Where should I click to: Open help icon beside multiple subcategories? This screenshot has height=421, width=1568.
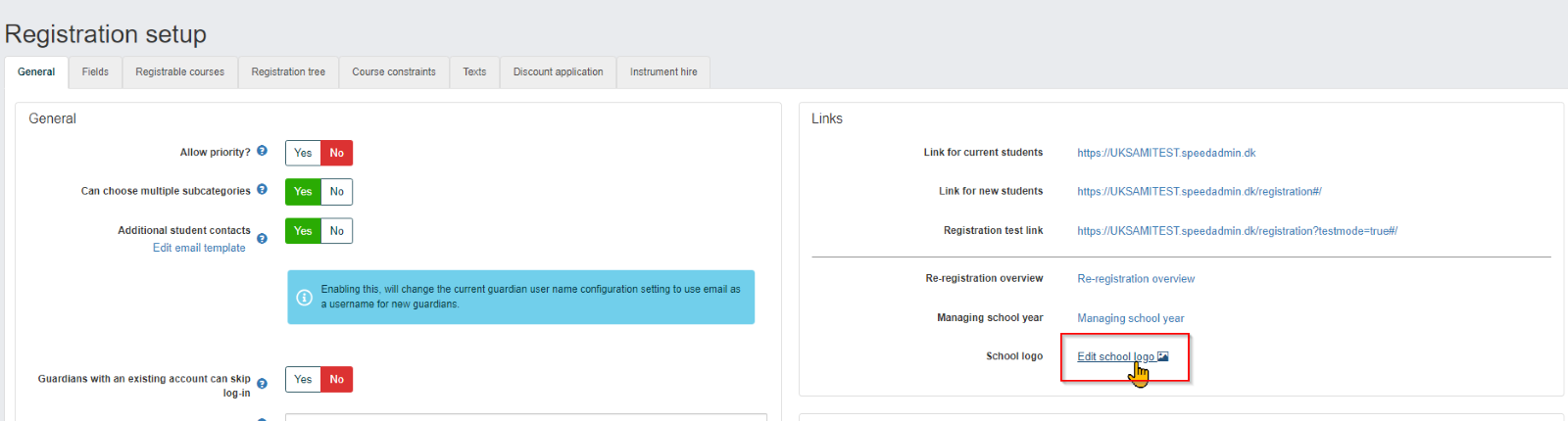coord(262,189)
